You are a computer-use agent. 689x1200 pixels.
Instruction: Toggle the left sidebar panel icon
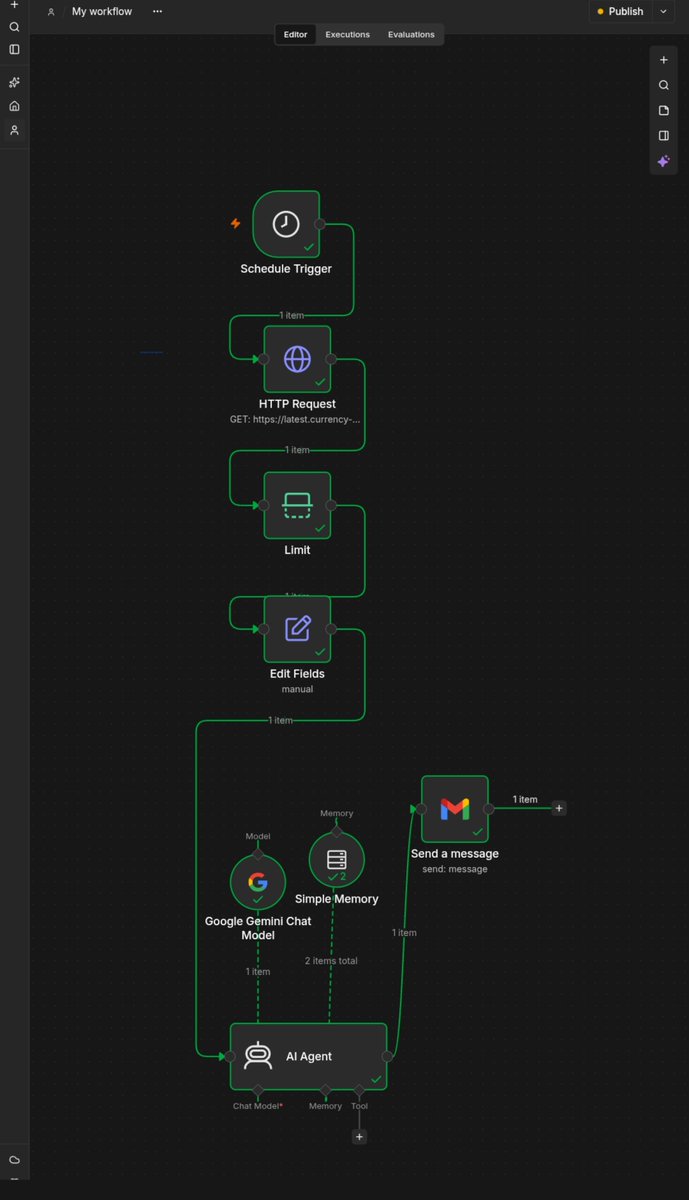pos(14,49)
